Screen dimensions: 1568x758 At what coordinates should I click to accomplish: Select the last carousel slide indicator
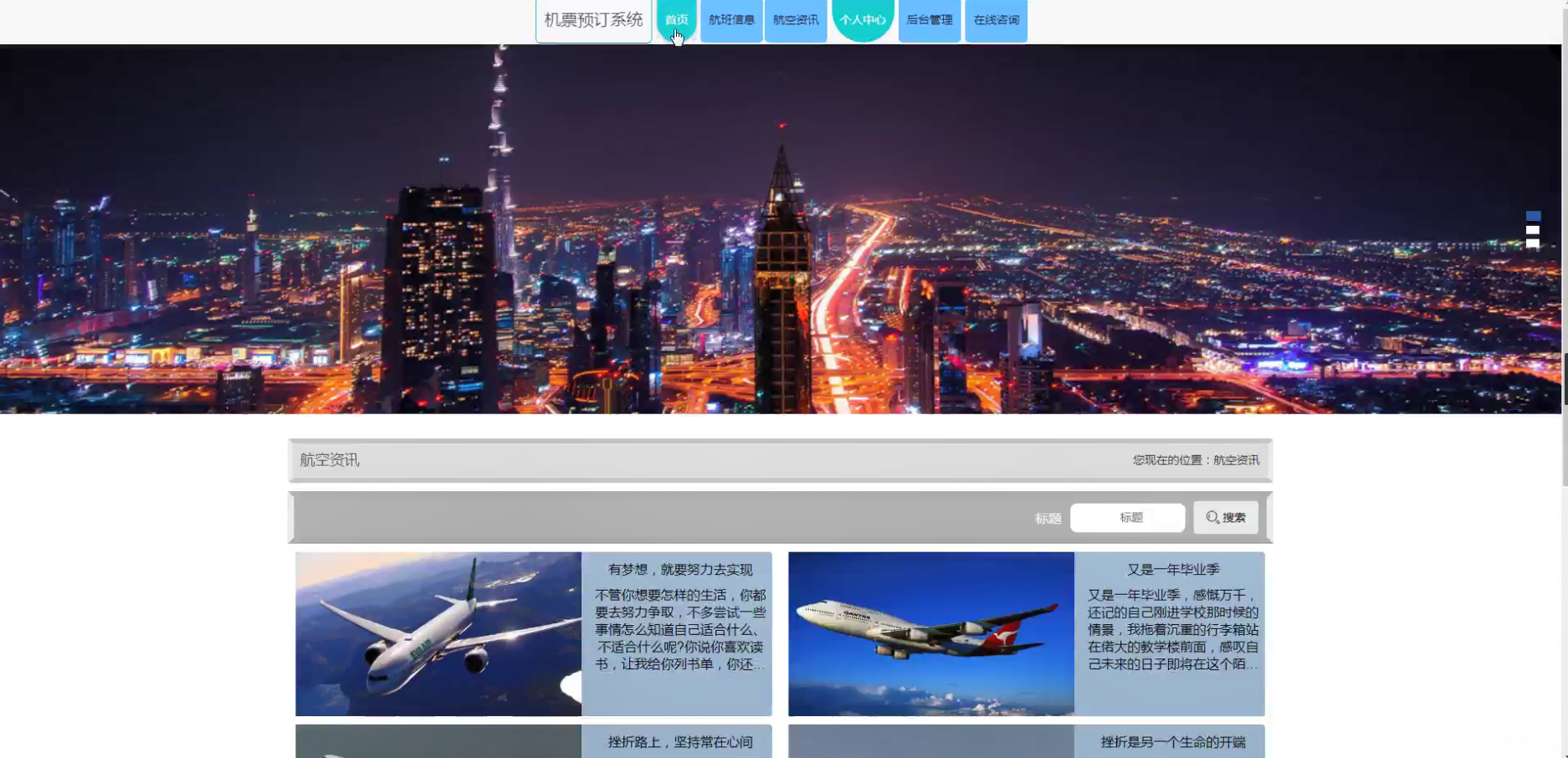1533,243
